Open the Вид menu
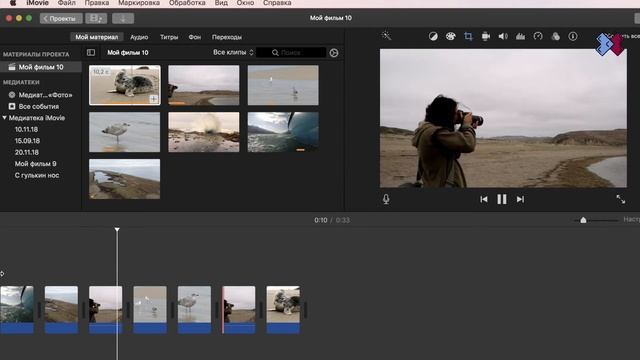 click(x=221, y=3)
